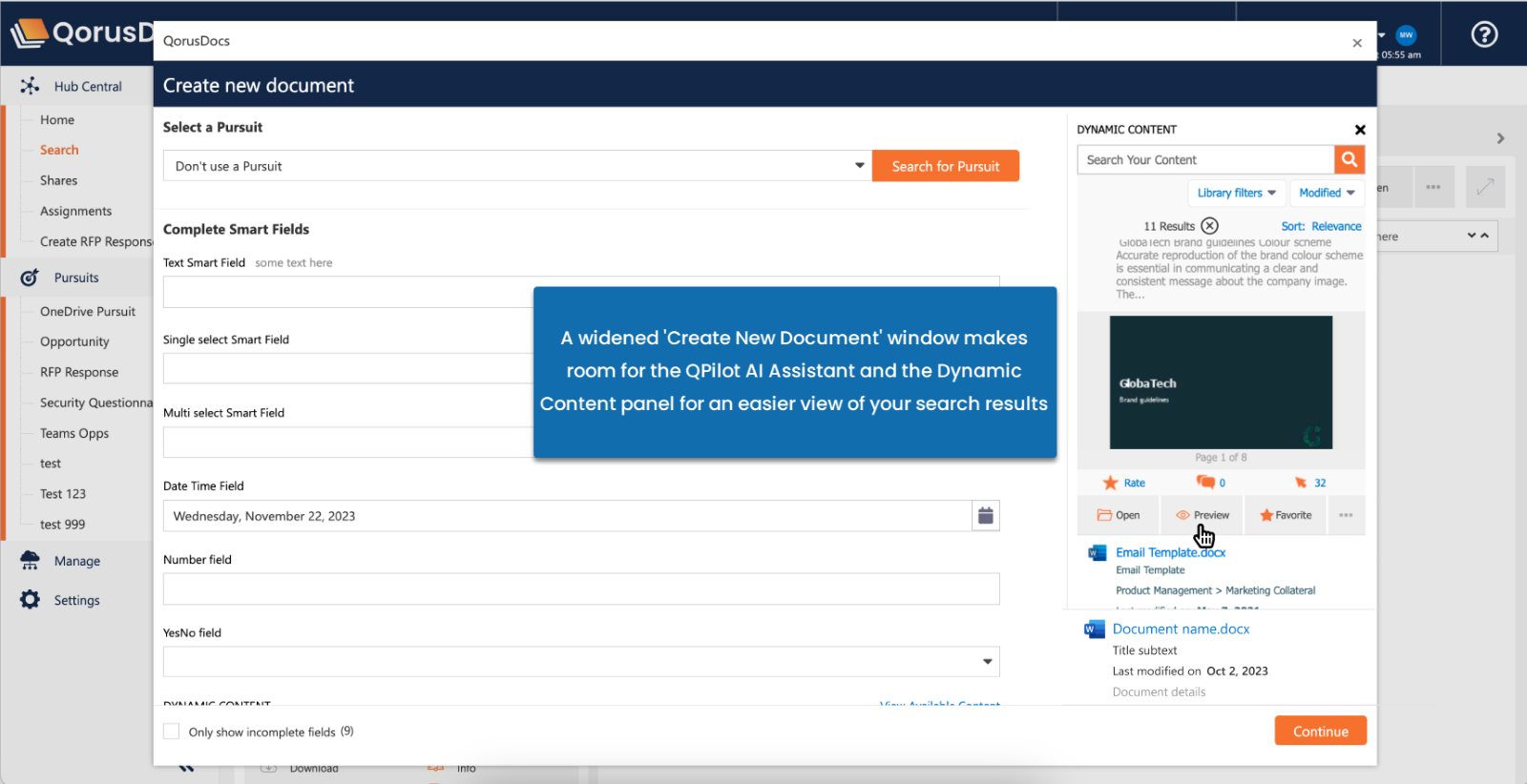This screenshot has height=784, width=1527.
Task: Click the right chevron in background panel
Action: click(1500, 138)
